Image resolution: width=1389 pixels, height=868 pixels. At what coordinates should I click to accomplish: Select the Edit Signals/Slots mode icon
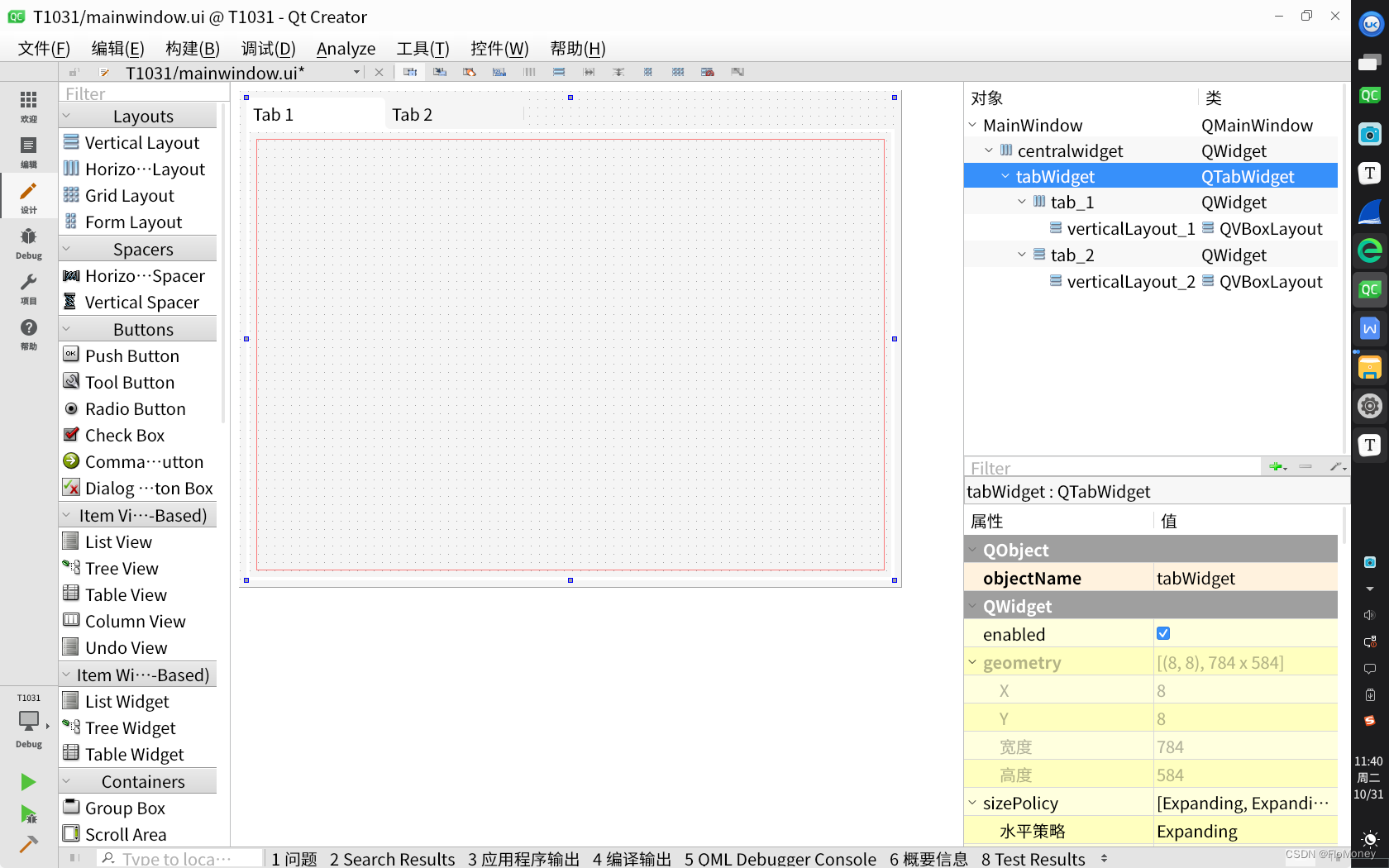click(x=439, y=72)
